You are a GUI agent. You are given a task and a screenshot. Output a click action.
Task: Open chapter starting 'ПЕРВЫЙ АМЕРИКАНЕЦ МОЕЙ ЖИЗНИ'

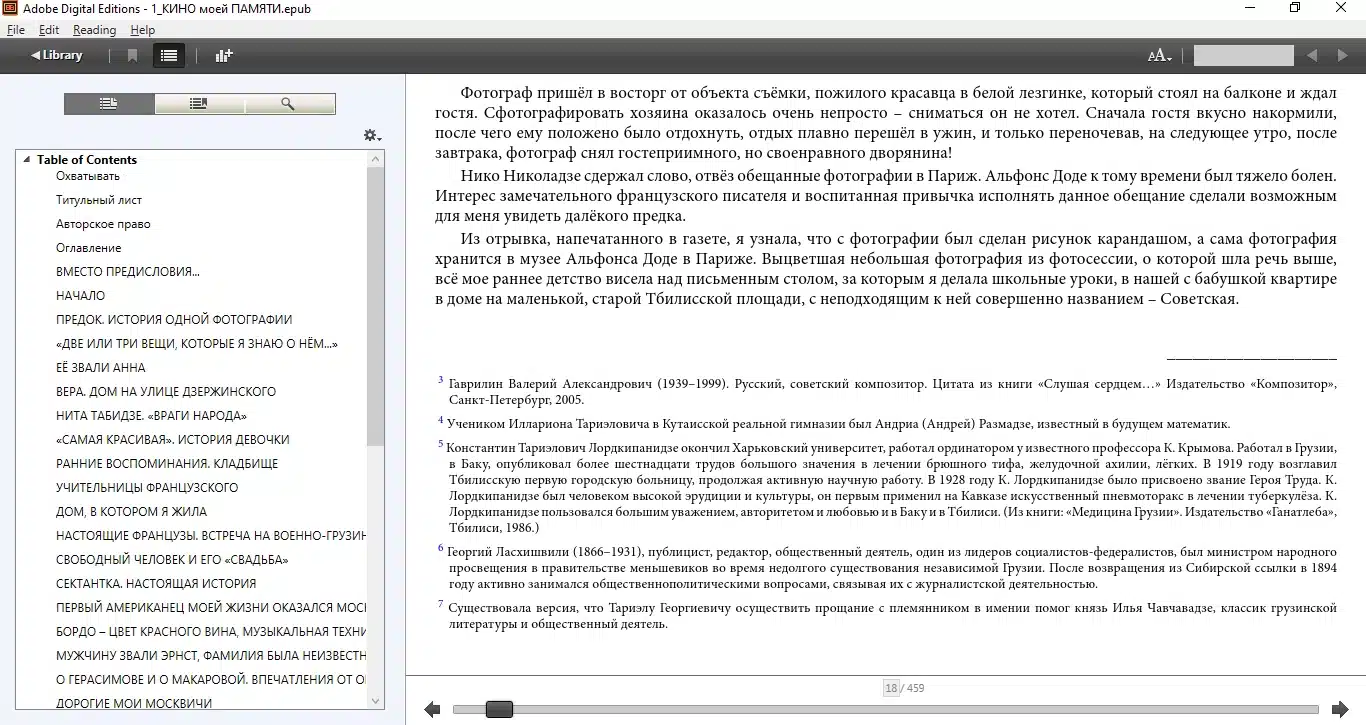click(211, 608)
